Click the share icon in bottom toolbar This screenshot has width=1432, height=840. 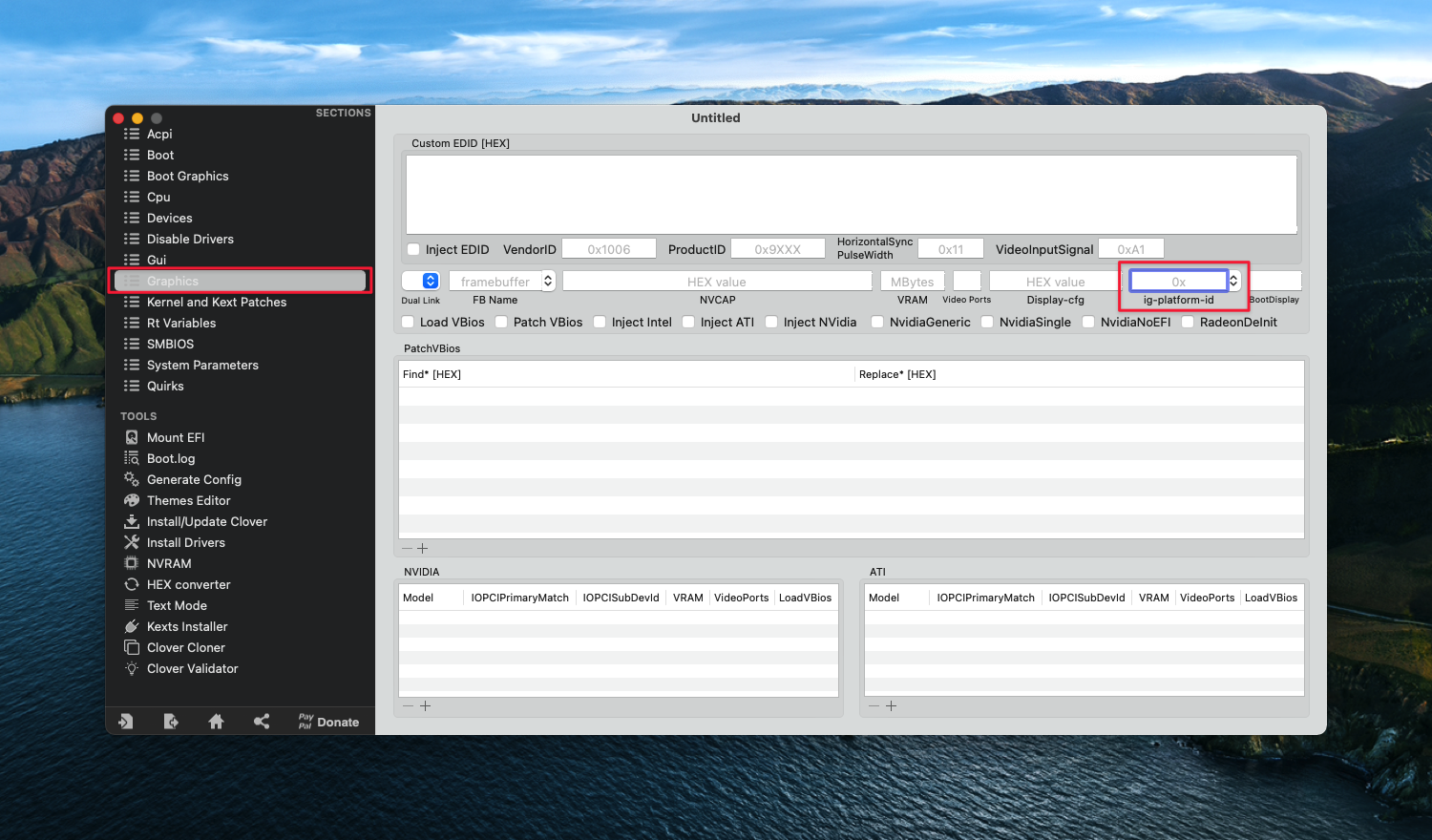(x=262, y=722)
